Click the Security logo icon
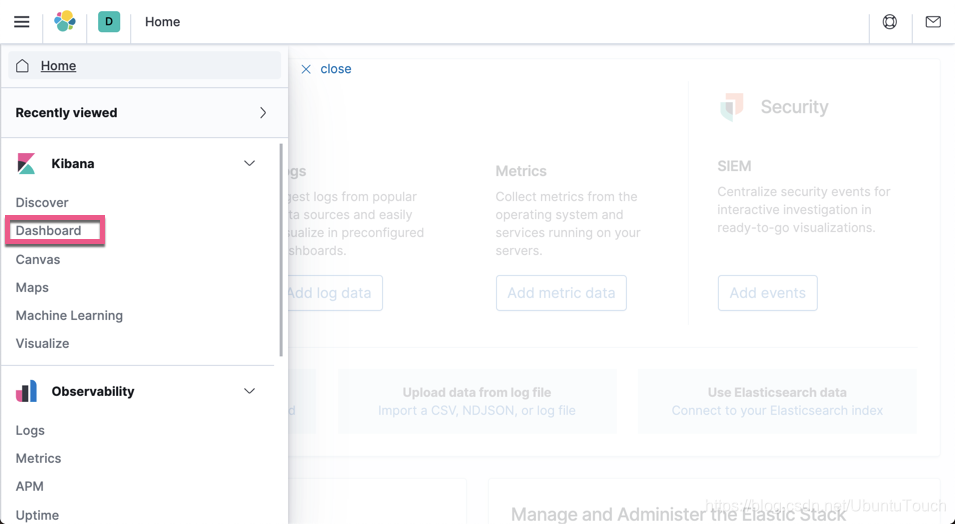955x524 pixels. pos(732,107)
